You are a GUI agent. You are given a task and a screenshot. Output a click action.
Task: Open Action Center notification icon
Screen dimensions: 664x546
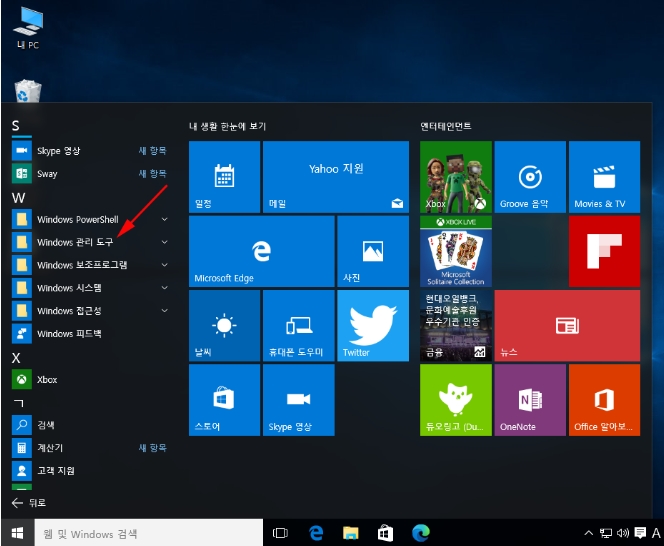pyautogui.click(x=640, y=533)
